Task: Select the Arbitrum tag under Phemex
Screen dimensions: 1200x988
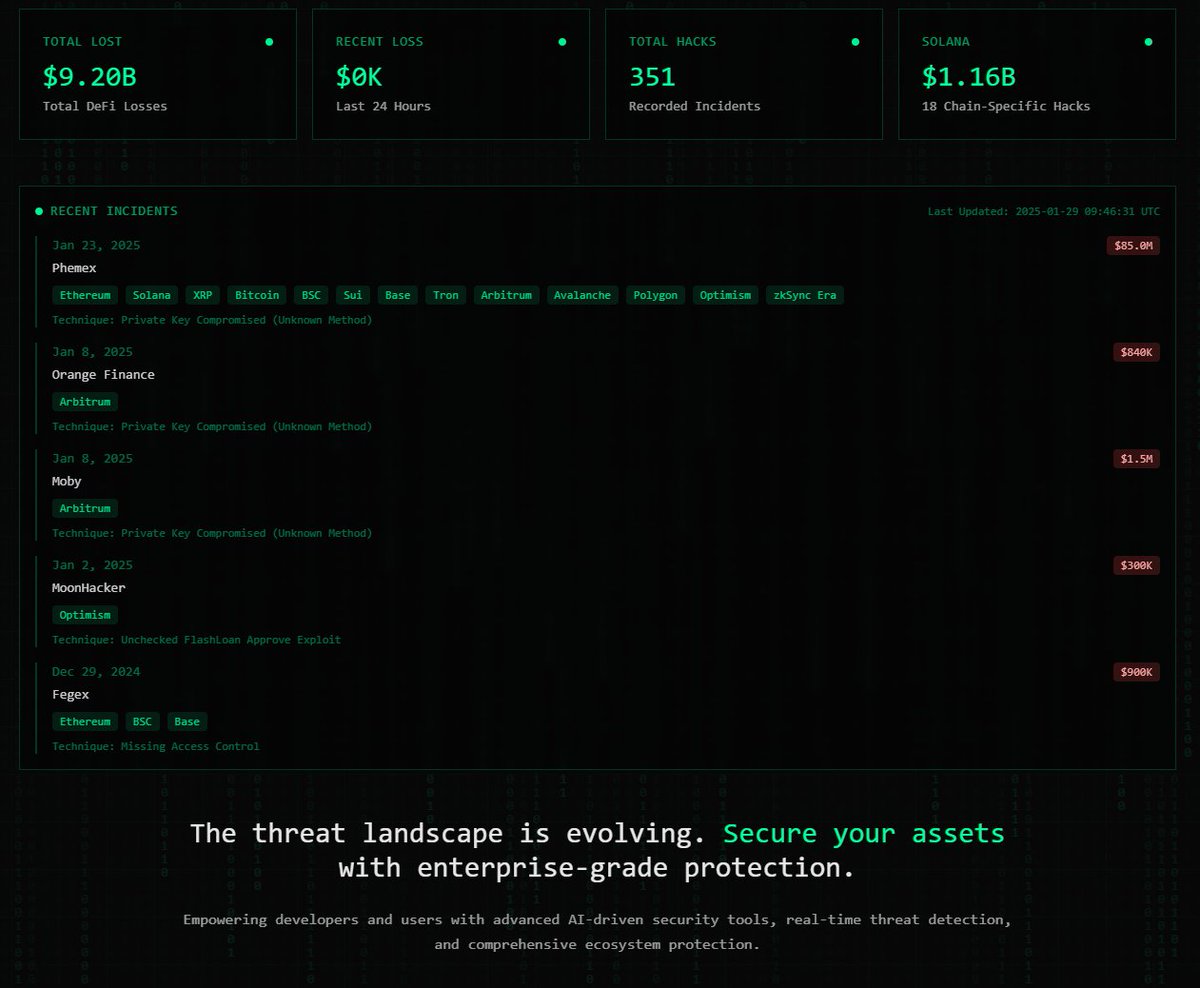Action: click(506, 295)
